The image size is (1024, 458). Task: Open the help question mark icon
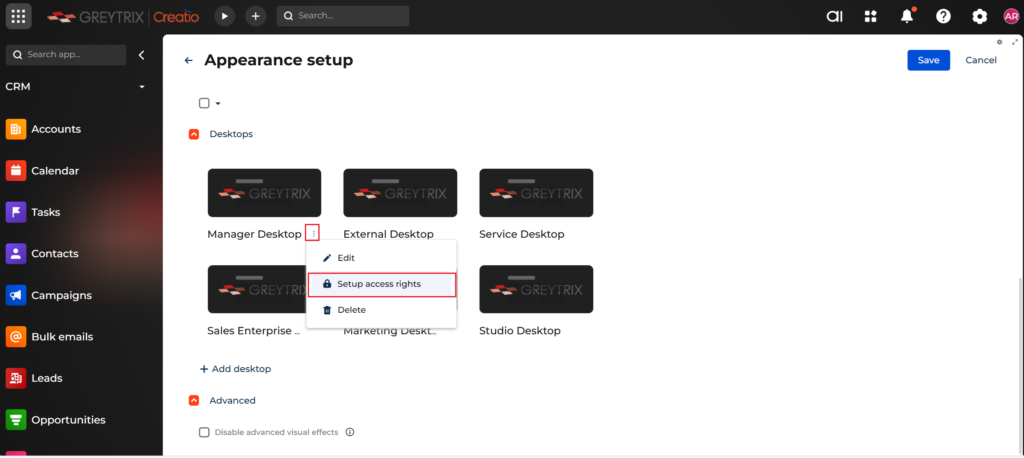pos(943,16)
